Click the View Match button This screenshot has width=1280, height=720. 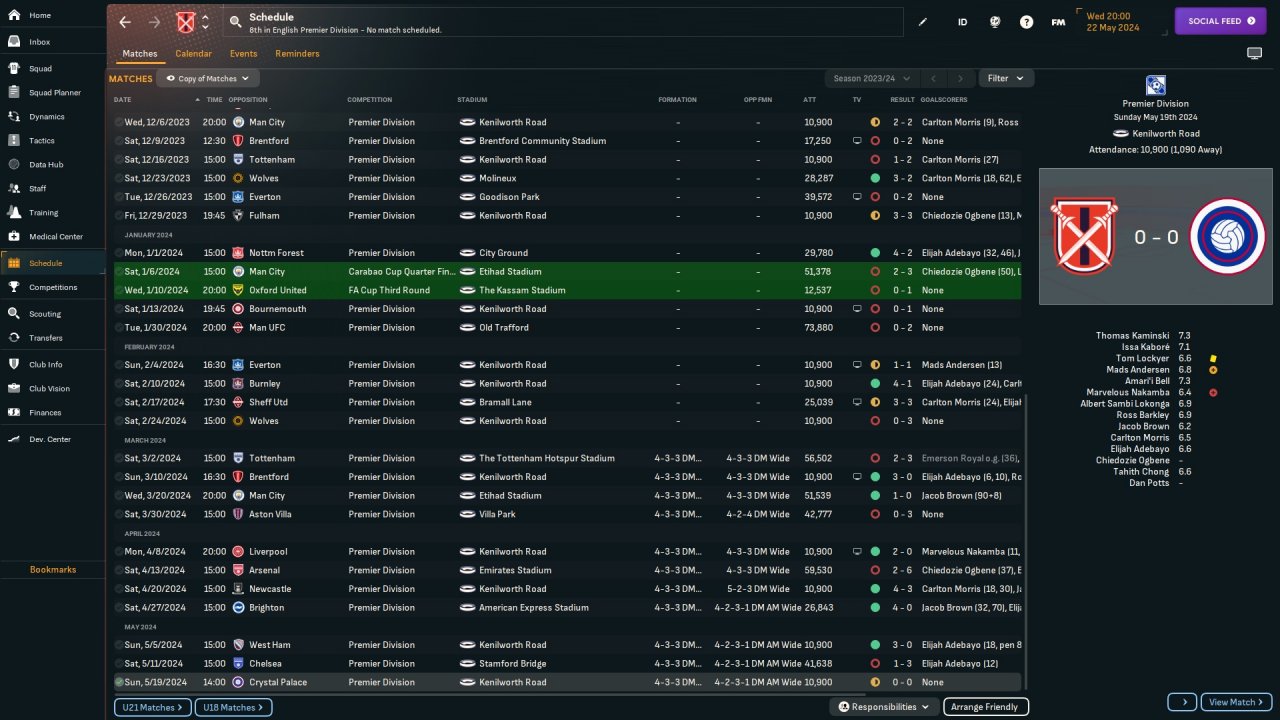pyautogui.click(x=1236, y=702)
